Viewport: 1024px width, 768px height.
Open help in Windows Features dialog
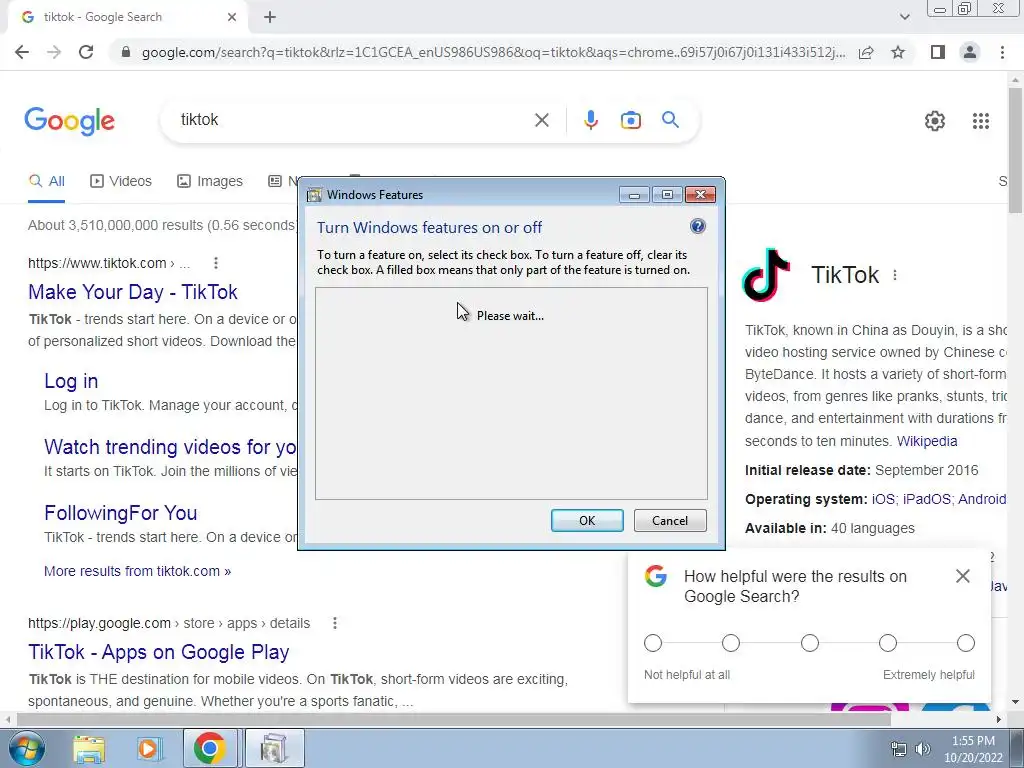(x=697, y=227)
